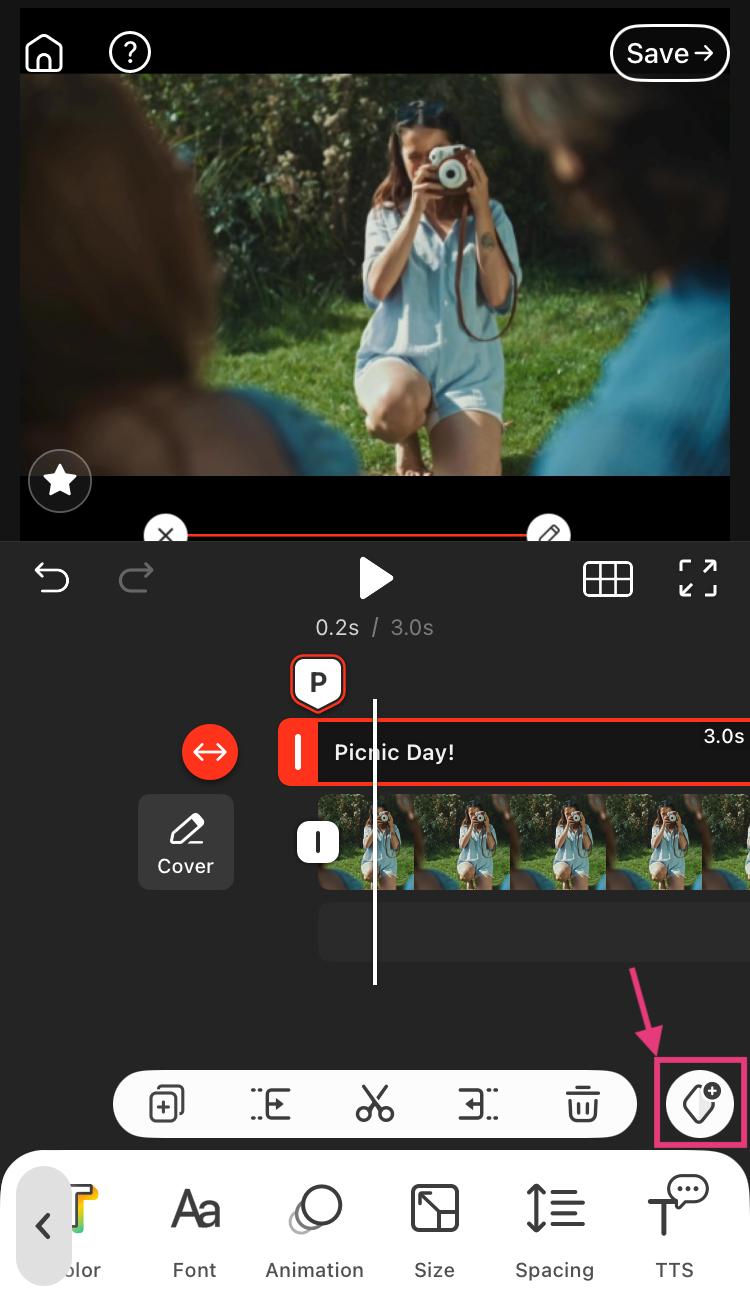
Task: Redo the previous action
Action: (x=137, y=577)
